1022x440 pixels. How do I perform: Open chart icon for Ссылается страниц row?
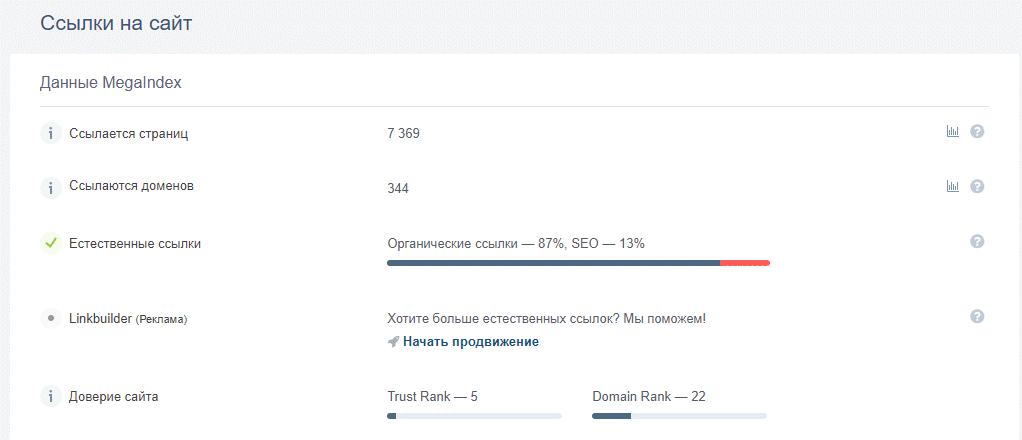(952, 132)
